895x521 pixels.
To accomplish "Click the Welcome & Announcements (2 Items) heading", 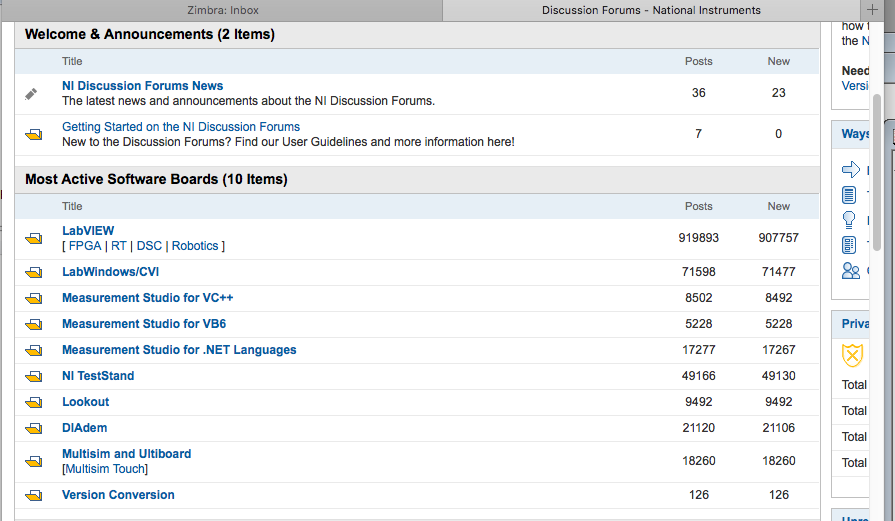I will click(150, 34).
